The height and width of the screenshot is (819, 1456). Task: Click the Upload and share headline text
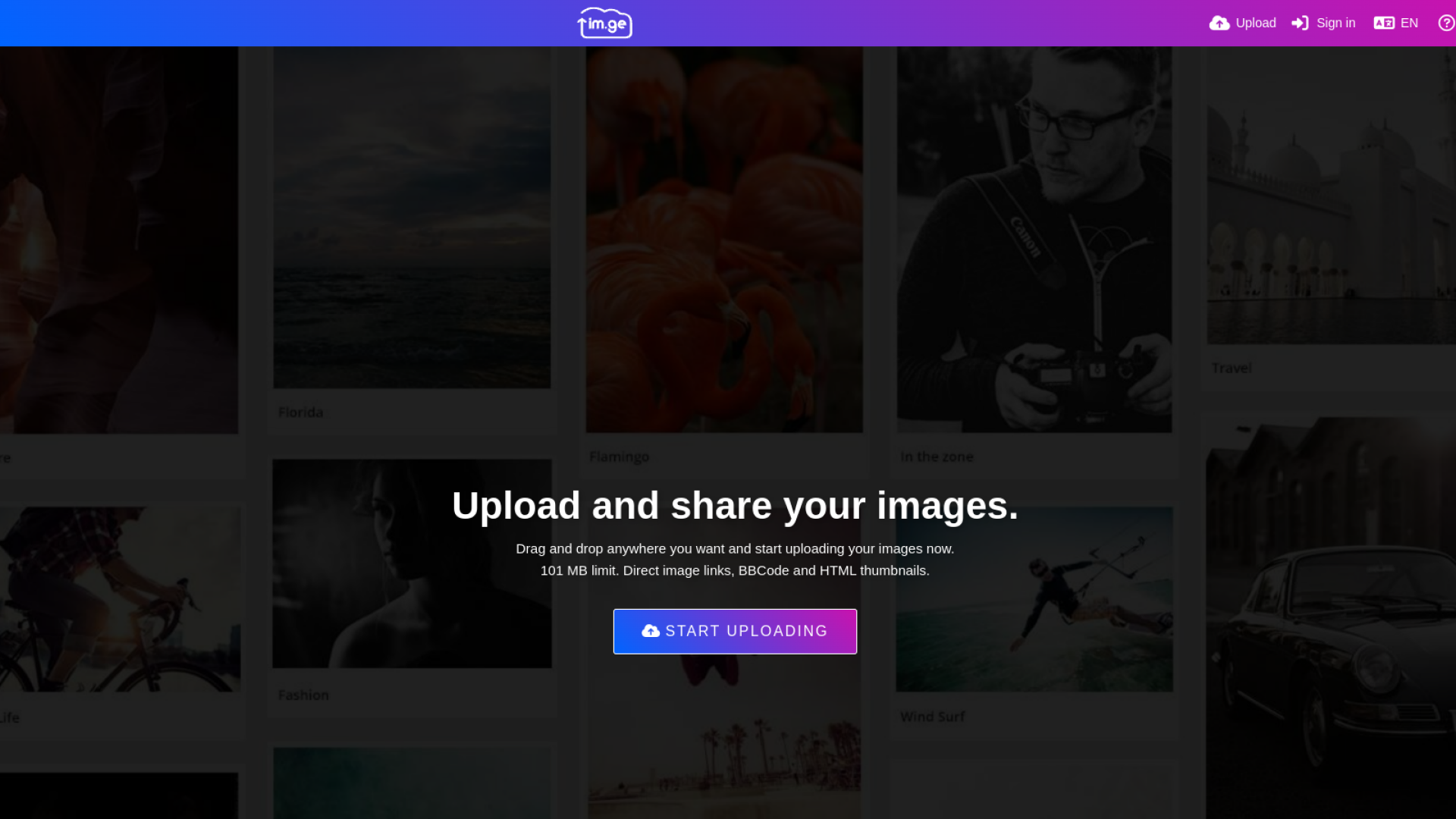pyautogui.click(x=734, y=505)
